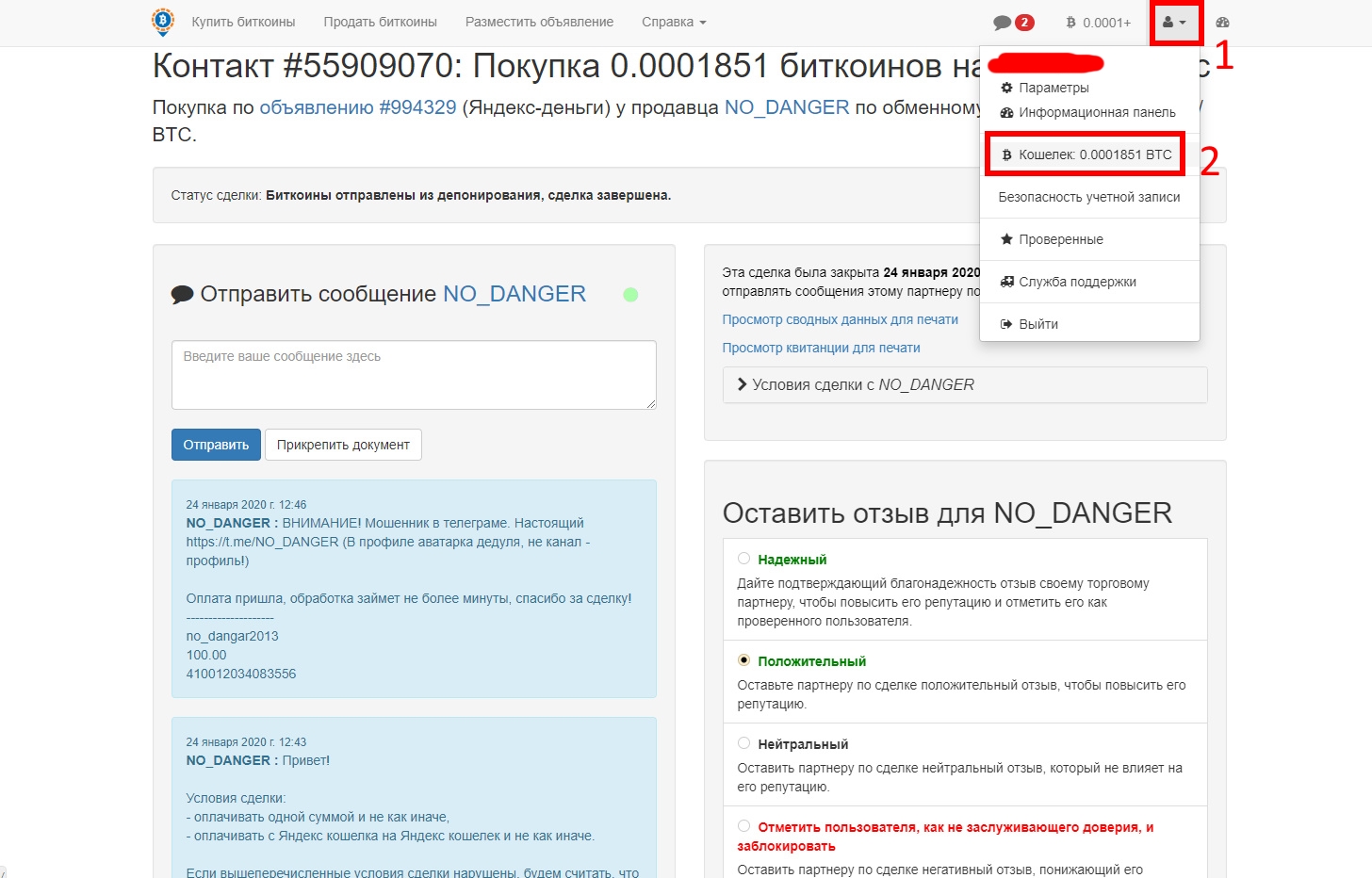Click the truck icon for Служба поддержки
Viewport: 1372px width, 878px height.
[x=1006, y=282]
